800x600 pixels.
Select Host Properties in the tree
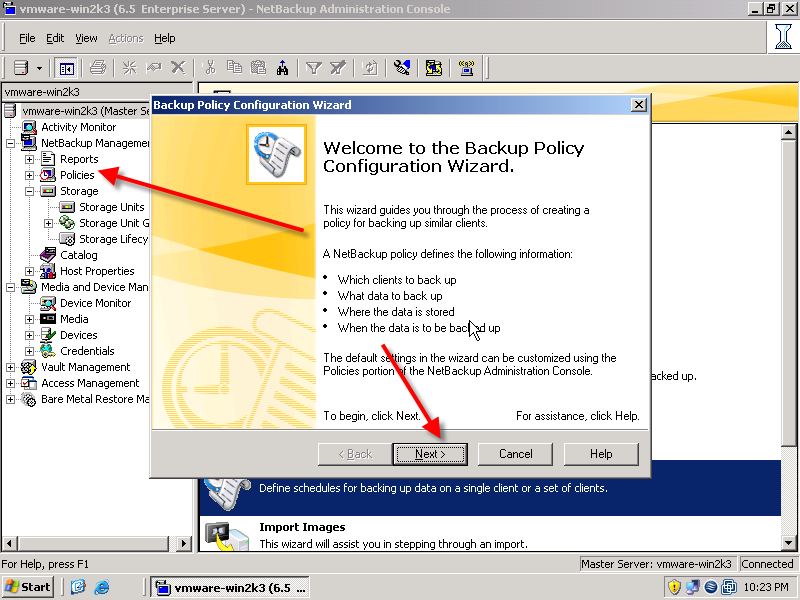click(x=97, y=271)
